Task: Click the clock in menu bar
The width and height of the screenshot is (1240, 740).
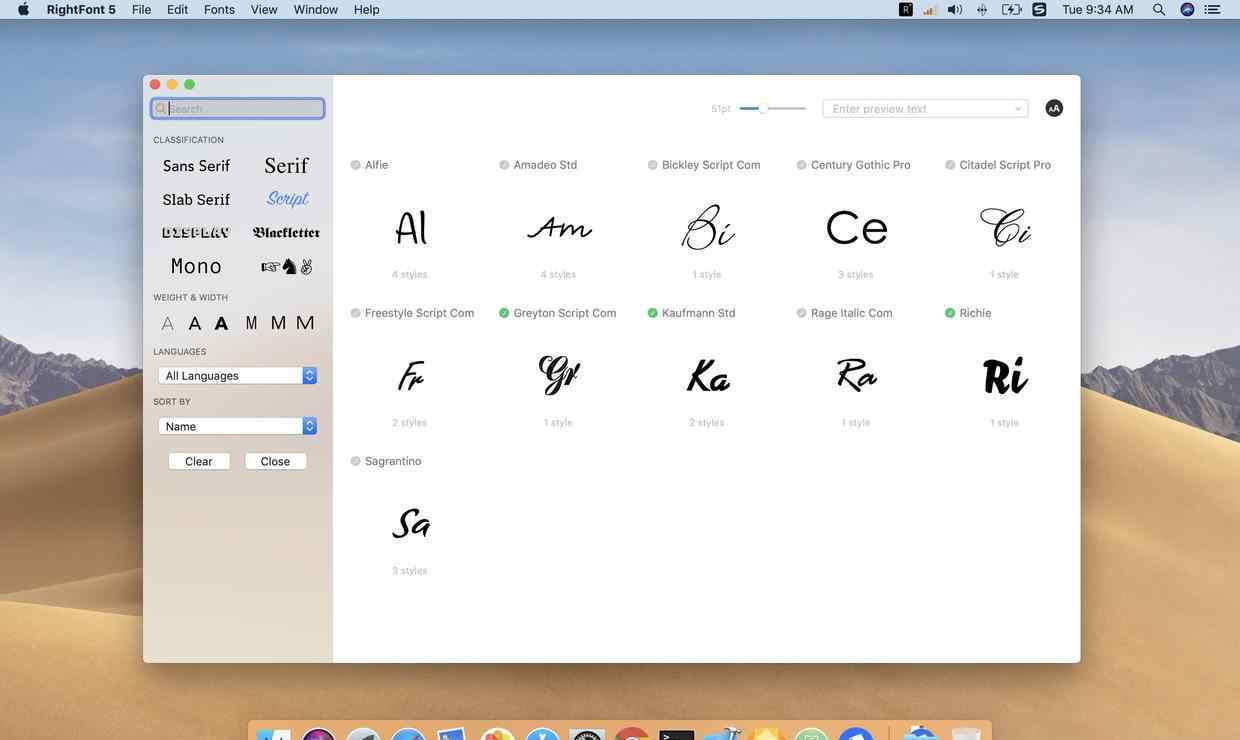Action: click(x=1097, y=9)
